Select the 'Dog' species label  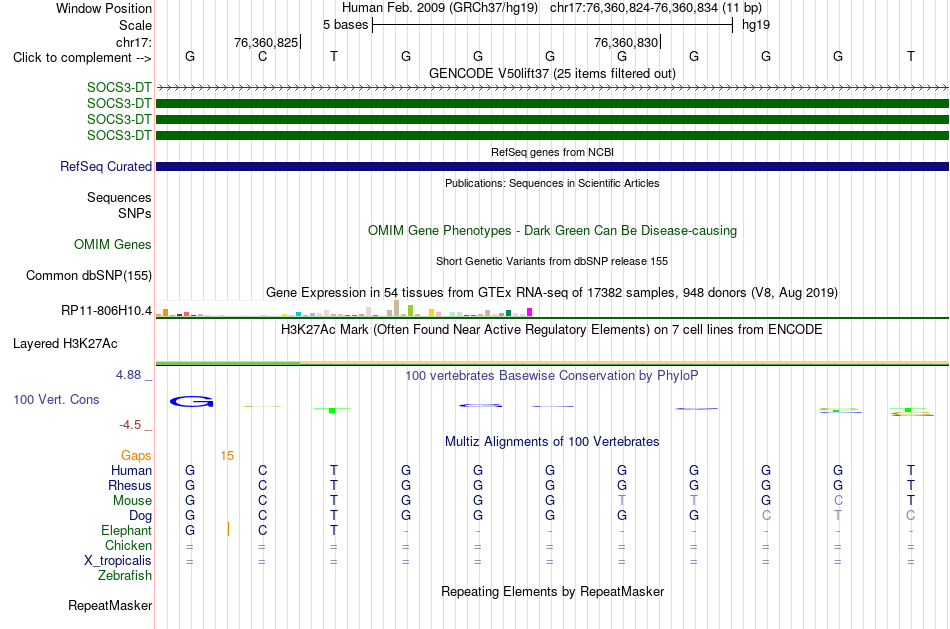pyautogui.click(x=141, y=516)
